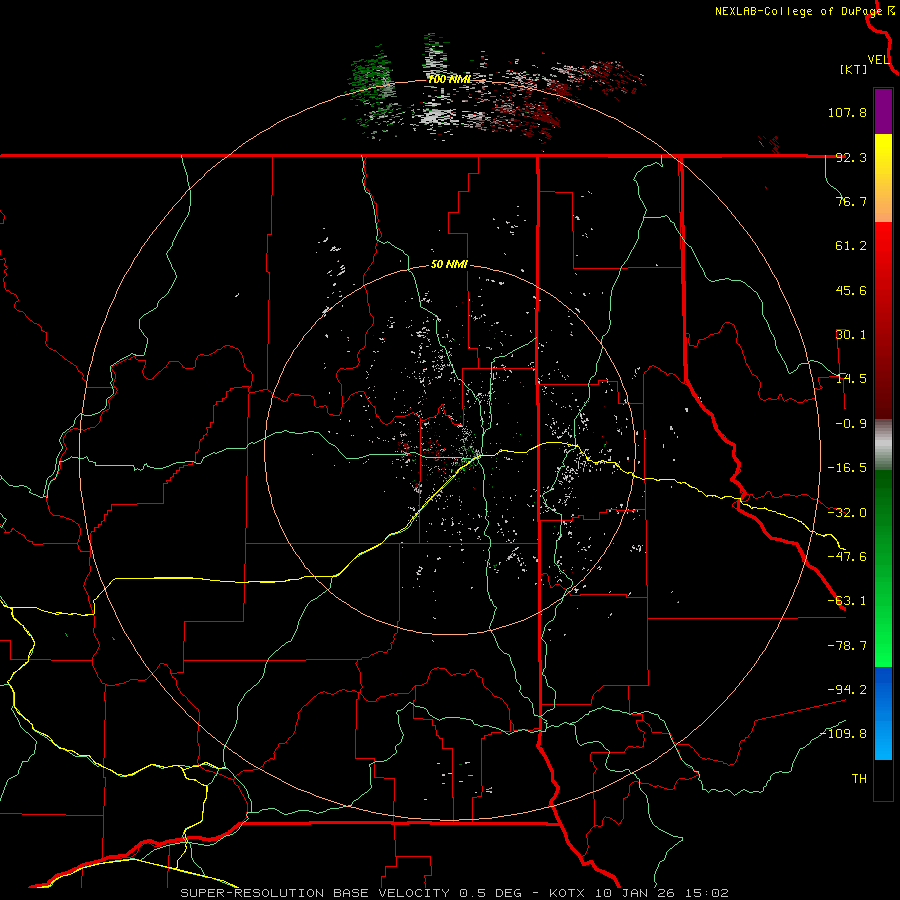
Task: Click the Super-Resolution Base Velocity caption
Action: click(x=455, y=893)
